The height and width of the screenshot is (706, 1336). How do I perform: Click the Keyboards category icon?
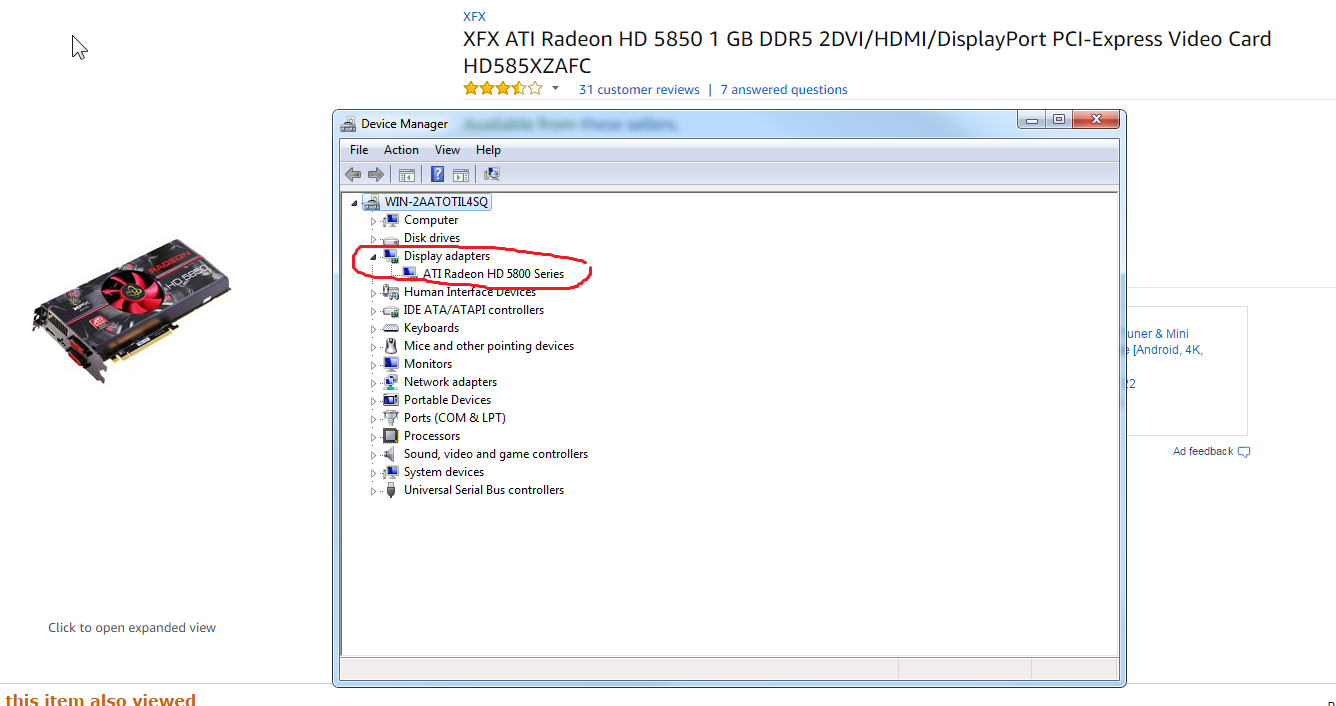point(391,328)
